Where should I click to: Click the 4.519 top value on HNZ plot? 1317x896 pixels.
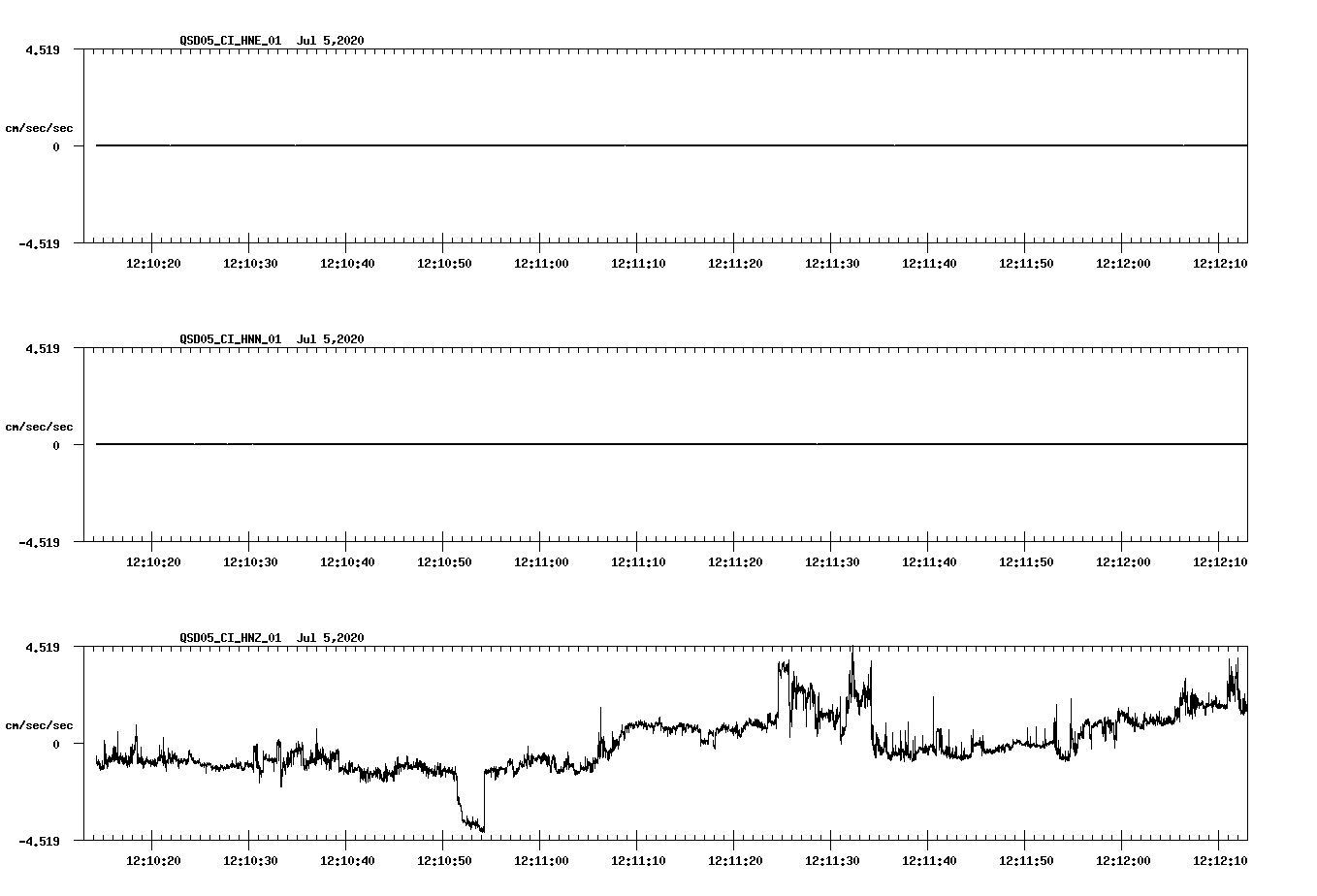(42, 647)
